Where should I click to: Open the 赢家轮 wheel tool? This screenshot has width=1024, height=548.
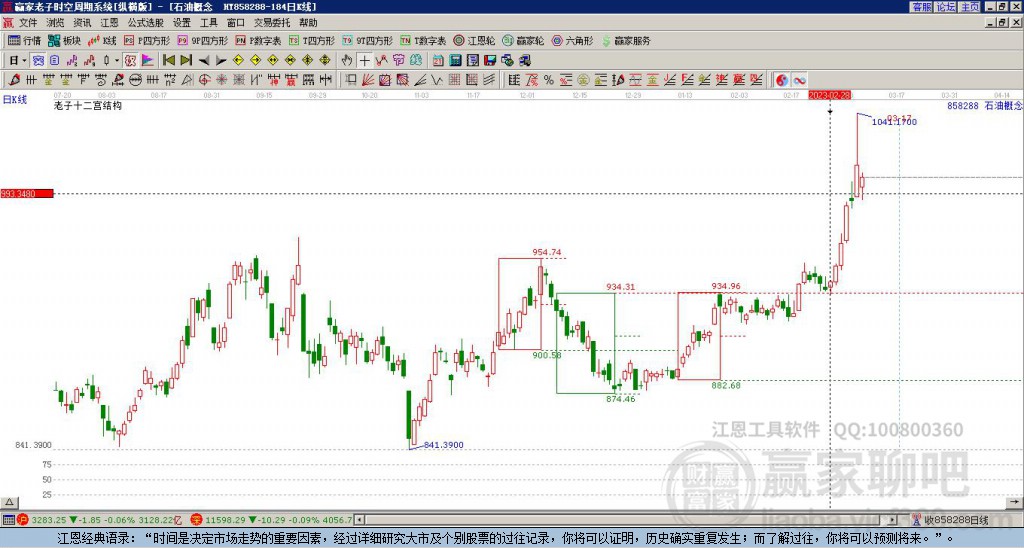coord(523,40)
